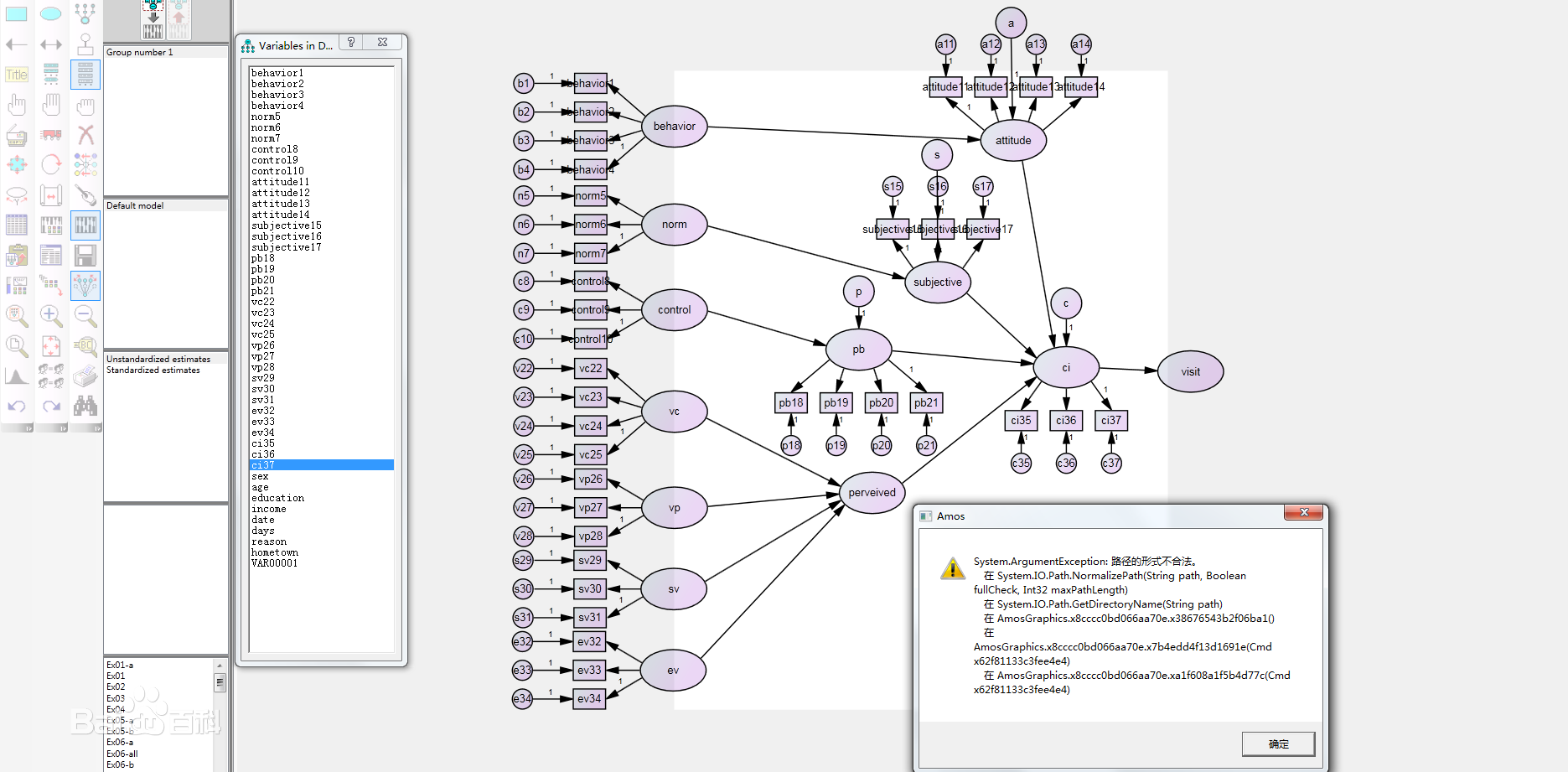Toggle the calculate estimates abacus button
Screen dimensions: 1568x772
(85, 225)
